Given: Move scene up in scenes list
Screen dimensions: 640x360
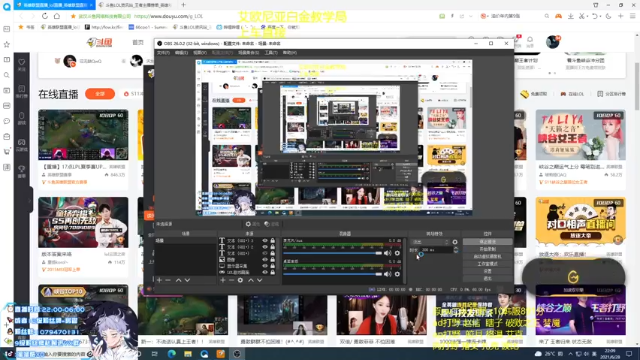Looking at the screenshot, I should [178, 280].
